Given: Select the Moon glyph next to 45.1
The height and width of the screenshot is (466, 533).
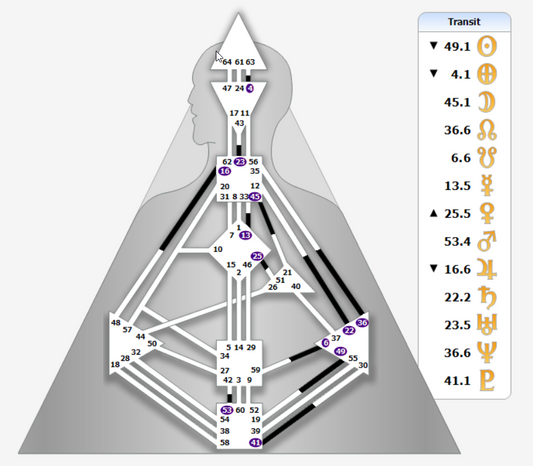Looking at the screenshot, I should pos(487,102).
